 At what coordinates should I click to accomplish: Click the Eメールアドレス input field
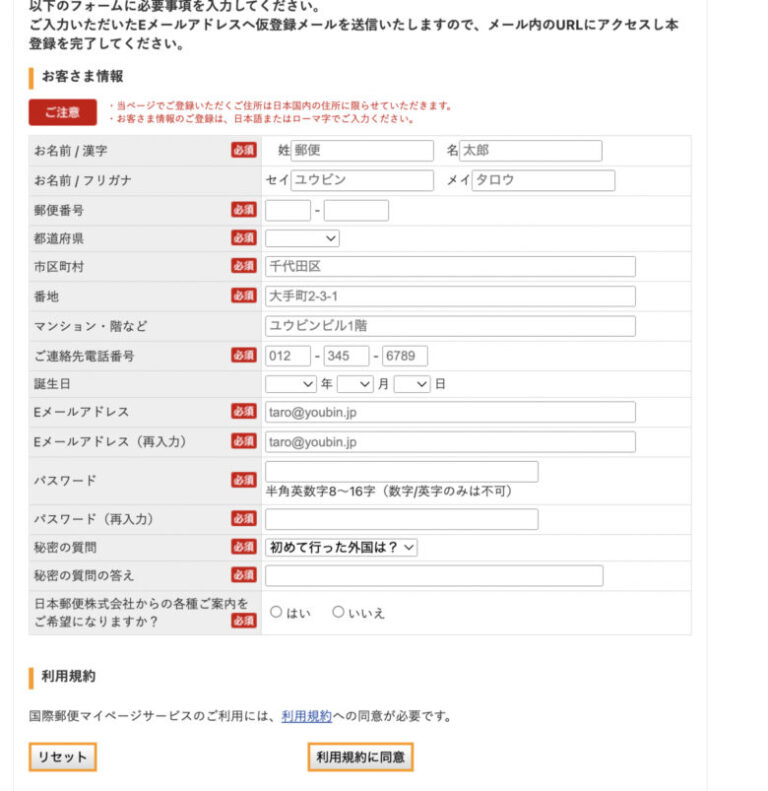[450, 412]
